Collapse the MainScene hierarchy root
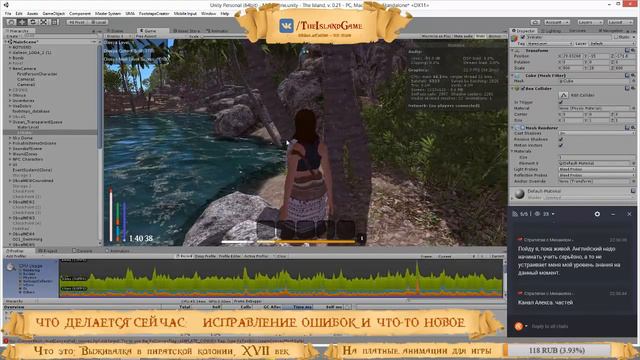The width and height of the screenshot is (640, 360). point(6,42)
